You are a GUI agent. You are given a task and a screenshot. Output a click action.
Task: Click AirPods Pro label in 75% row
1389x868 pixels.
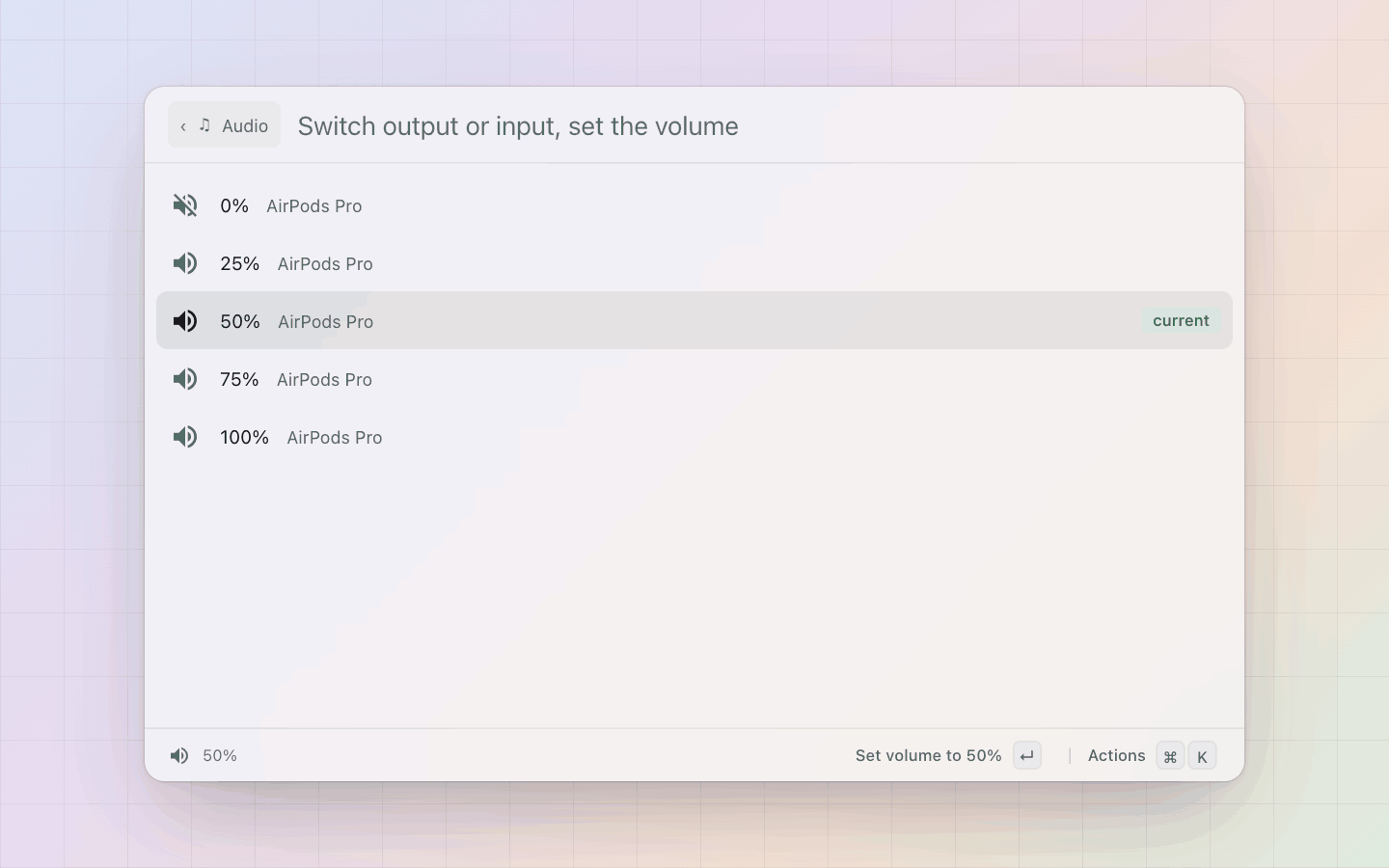pyautogui.click(x=324, y=379)
